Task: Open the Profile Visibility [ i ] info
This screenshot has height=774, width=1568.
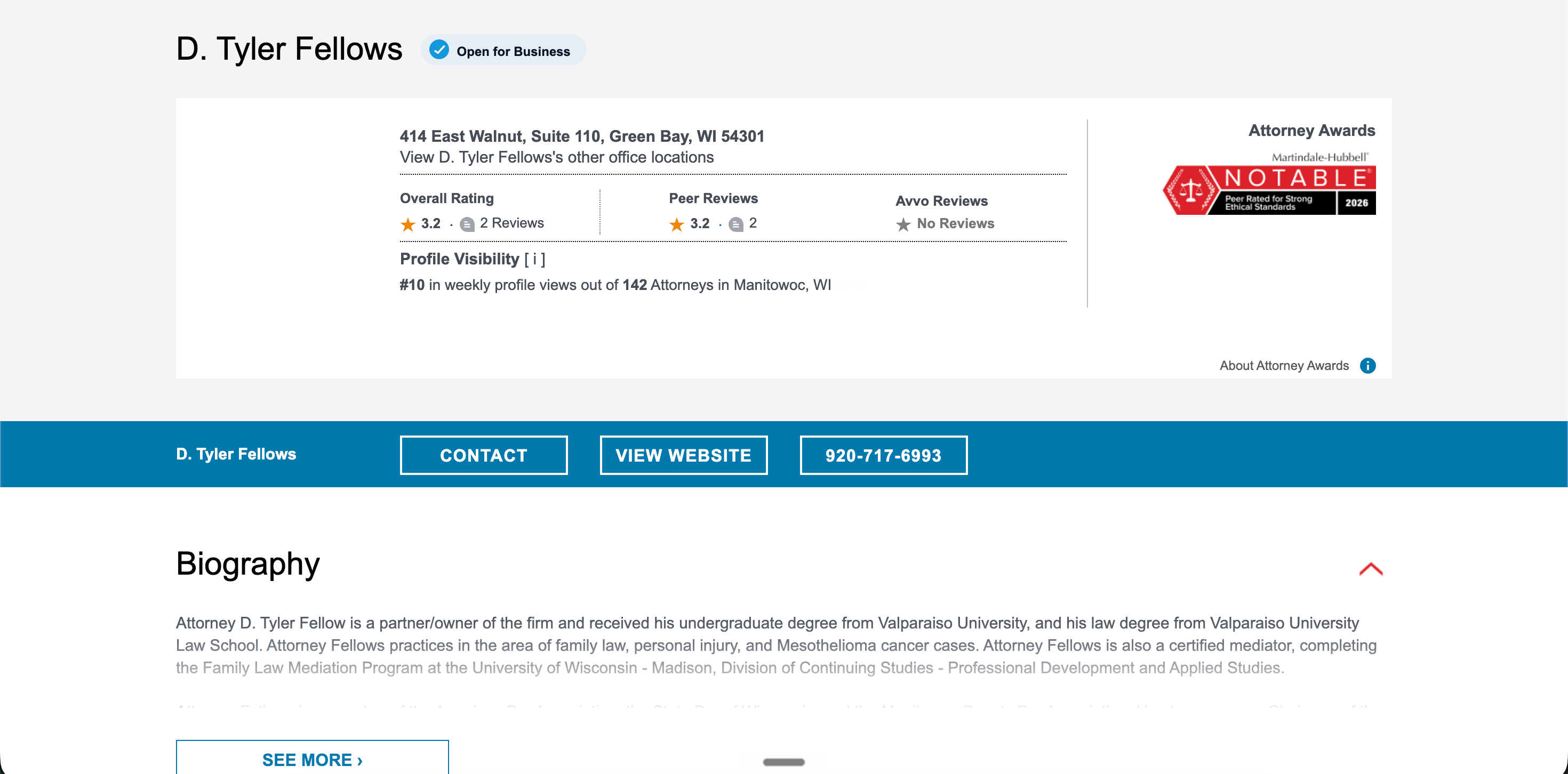Action: (x=534, y=259)
